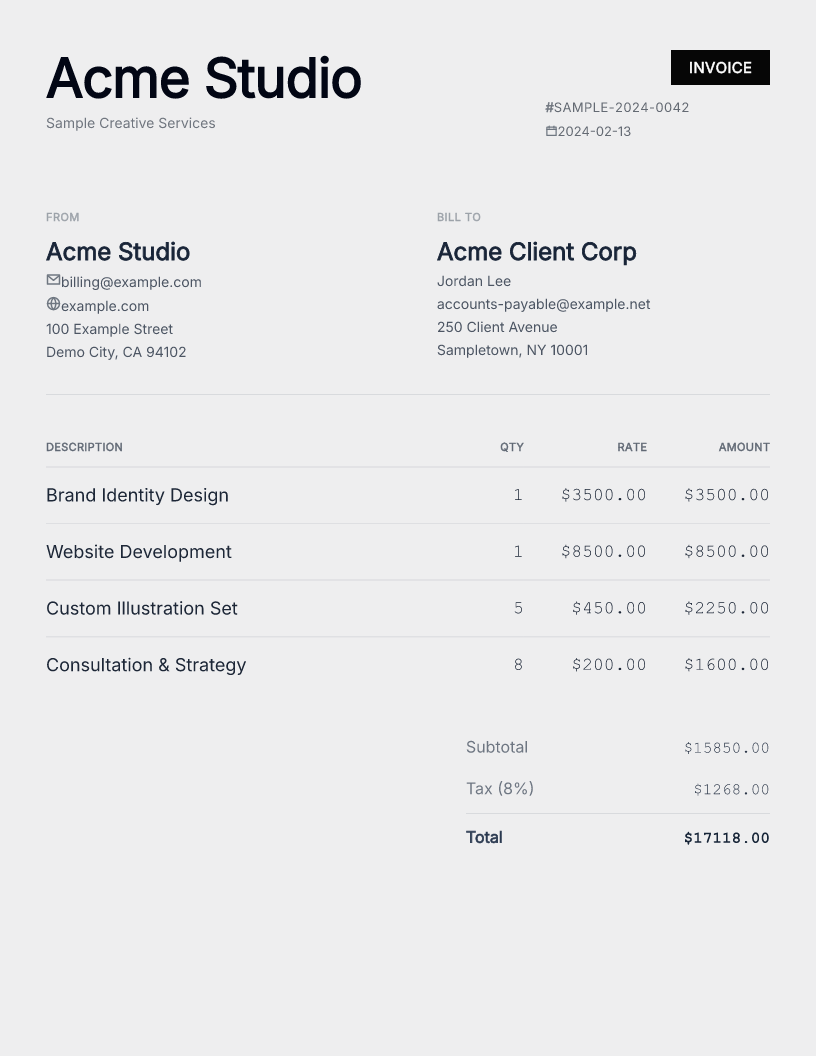Screen dimensions: 816x1056
Task: Click the Sample Creative Services tagline
Action: click(x=131, y=123)
